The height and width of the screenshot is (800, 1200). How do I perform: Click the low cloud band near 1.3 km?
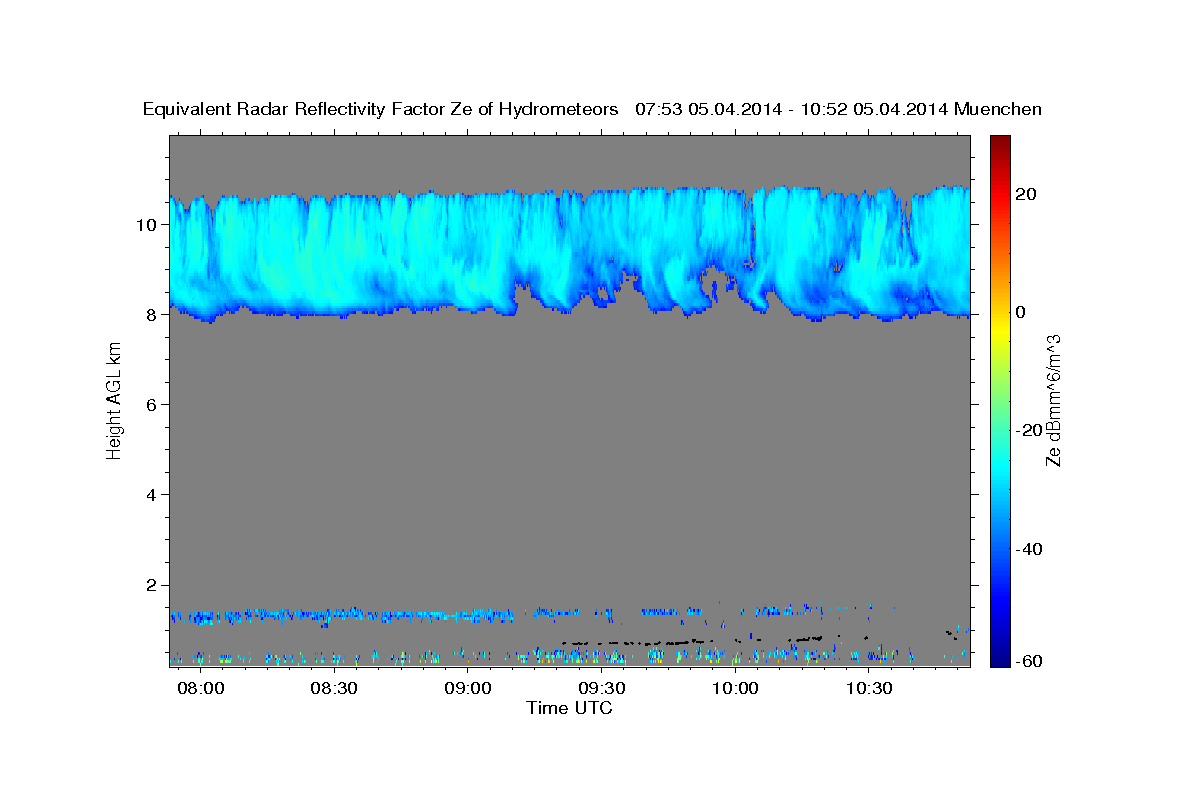(x=340, y=614)
